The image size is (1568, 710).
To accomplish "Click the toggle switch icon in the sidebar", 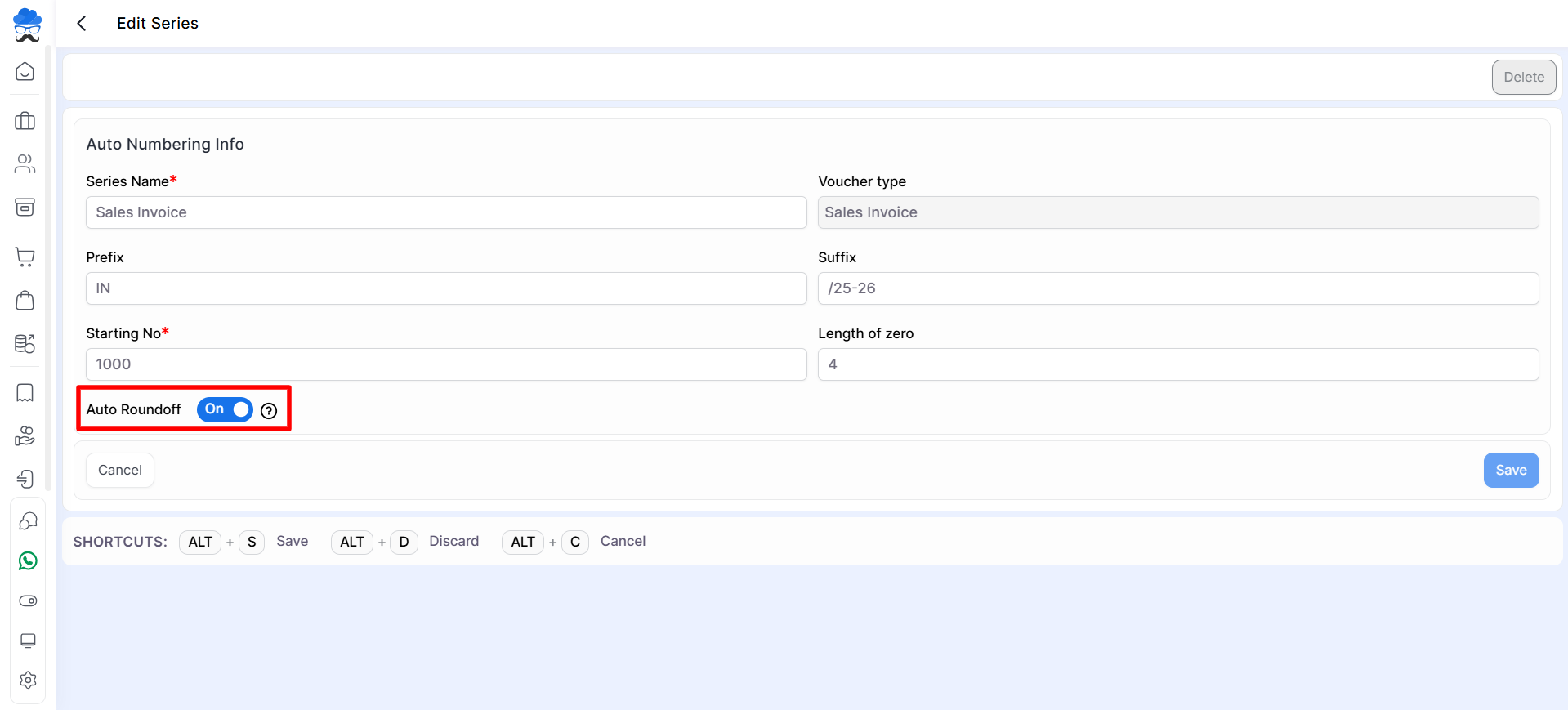I will (x=28, y=601).
